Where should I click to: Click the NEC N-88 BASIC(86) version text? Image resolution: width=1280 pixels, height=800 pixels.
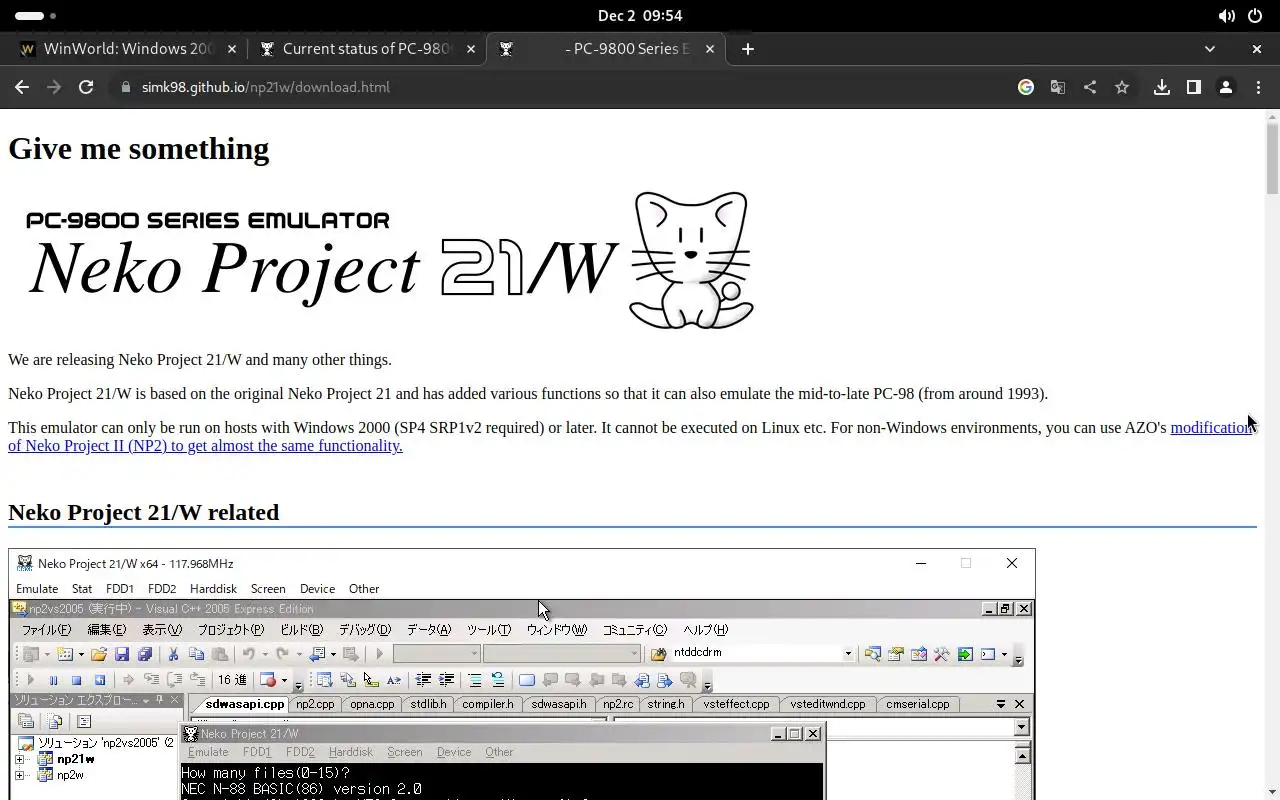coord(301,789)
